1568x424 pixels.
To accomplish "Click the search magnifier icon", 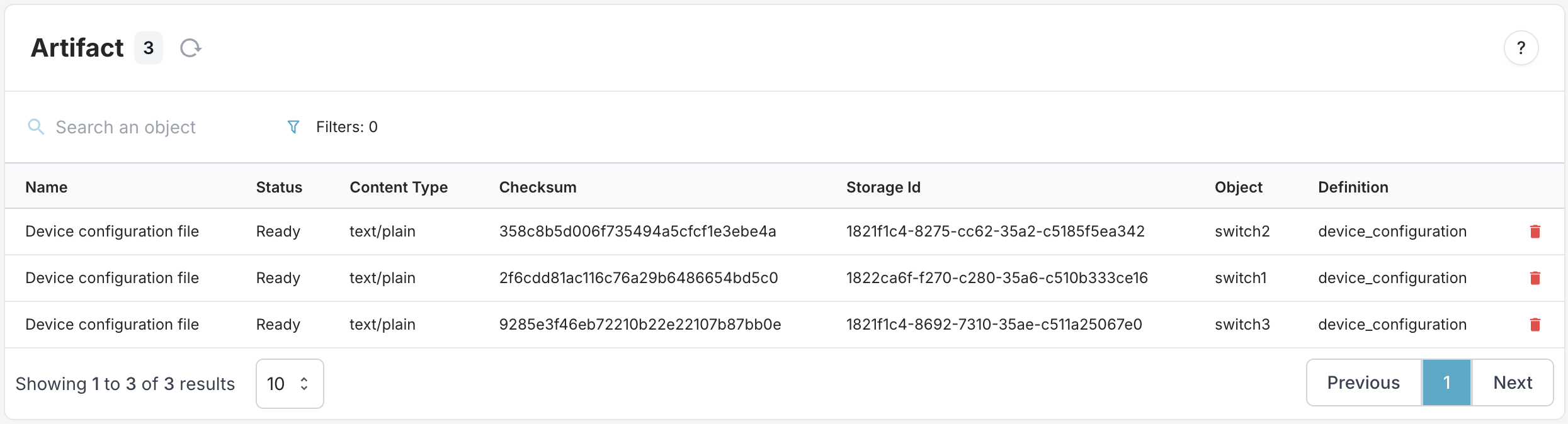I will pos(36,127).
